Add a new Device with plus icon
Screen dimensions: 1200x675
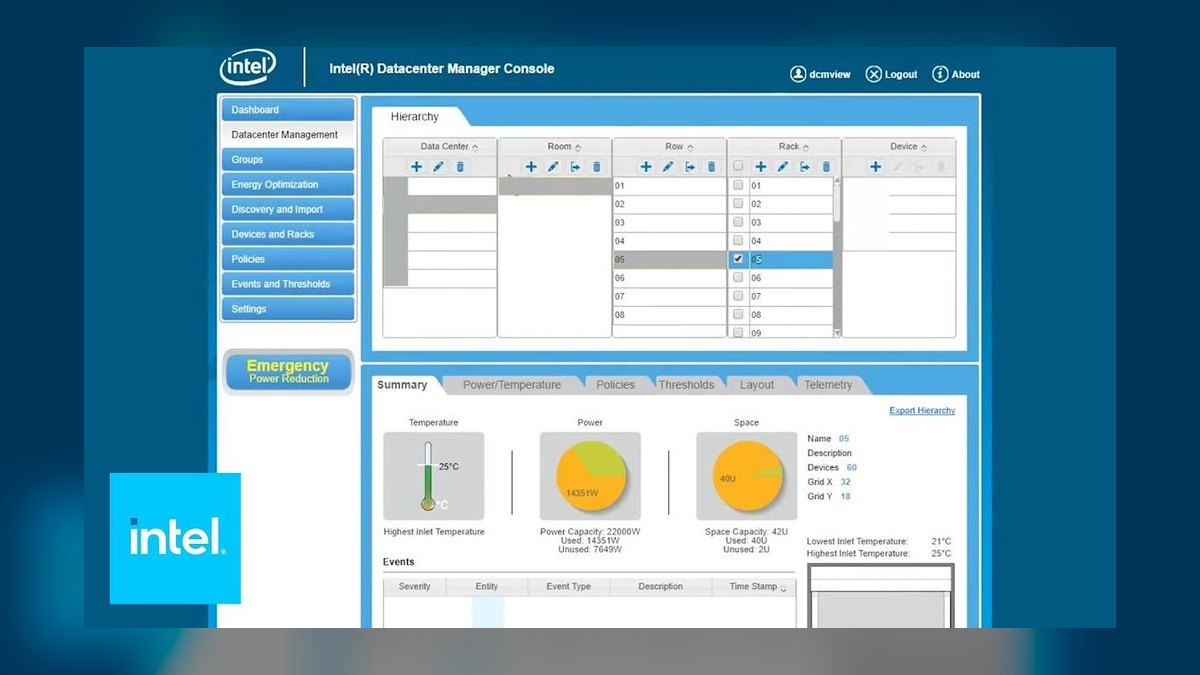(875, 167)
